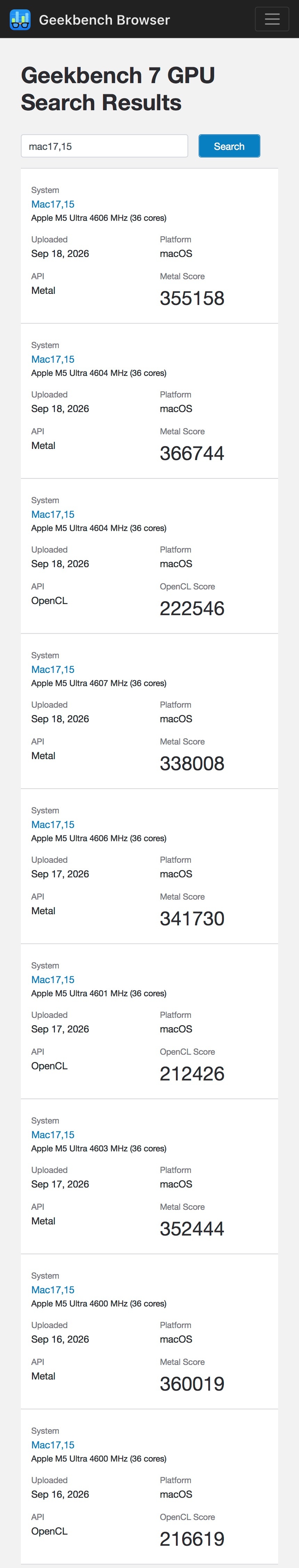299x1568 pixels.
Task: Select the OpenCL score 212426
Action: [192, 1074]
